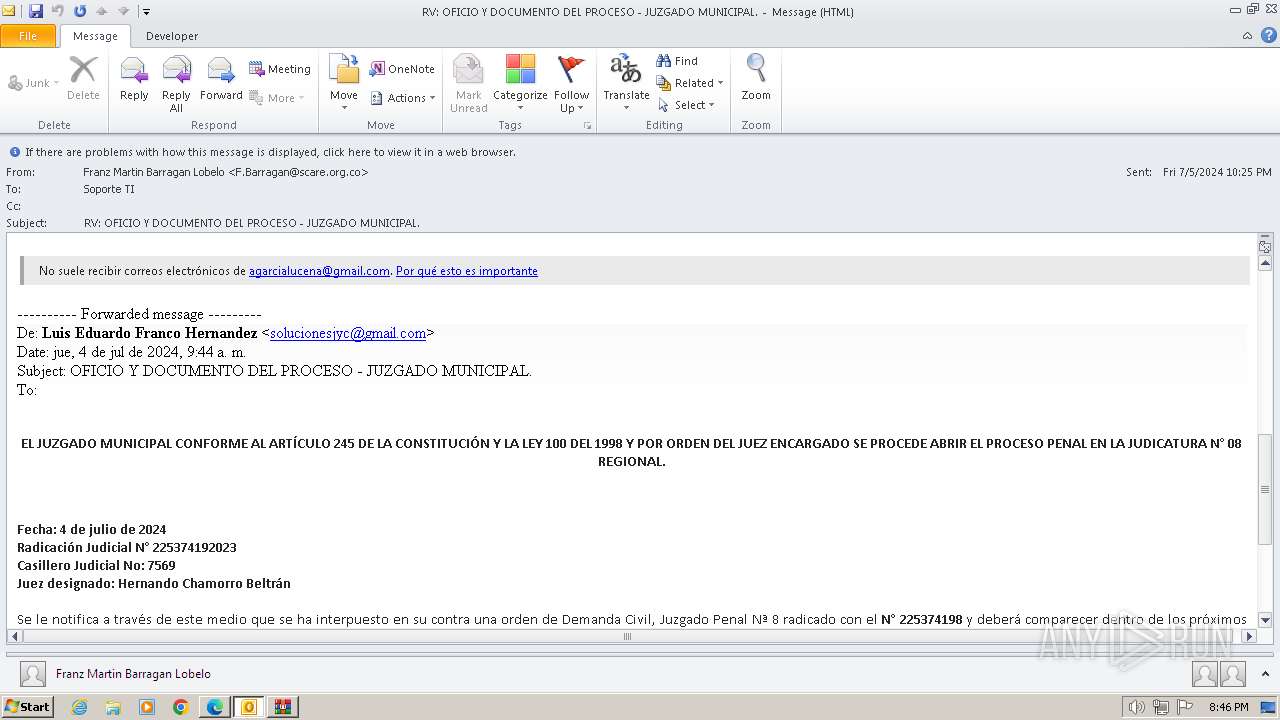Click sender name Franz Martin Barragan Lobelo
1280x720 pixels.
coord(225,172)
